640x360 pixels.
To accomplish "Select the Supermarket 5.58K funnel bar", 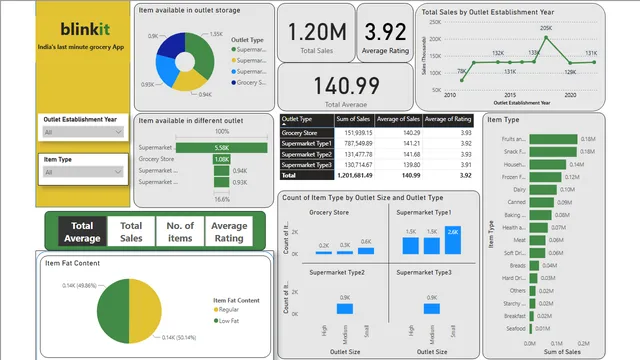I will pyautogui.click(x=222, y=148).
